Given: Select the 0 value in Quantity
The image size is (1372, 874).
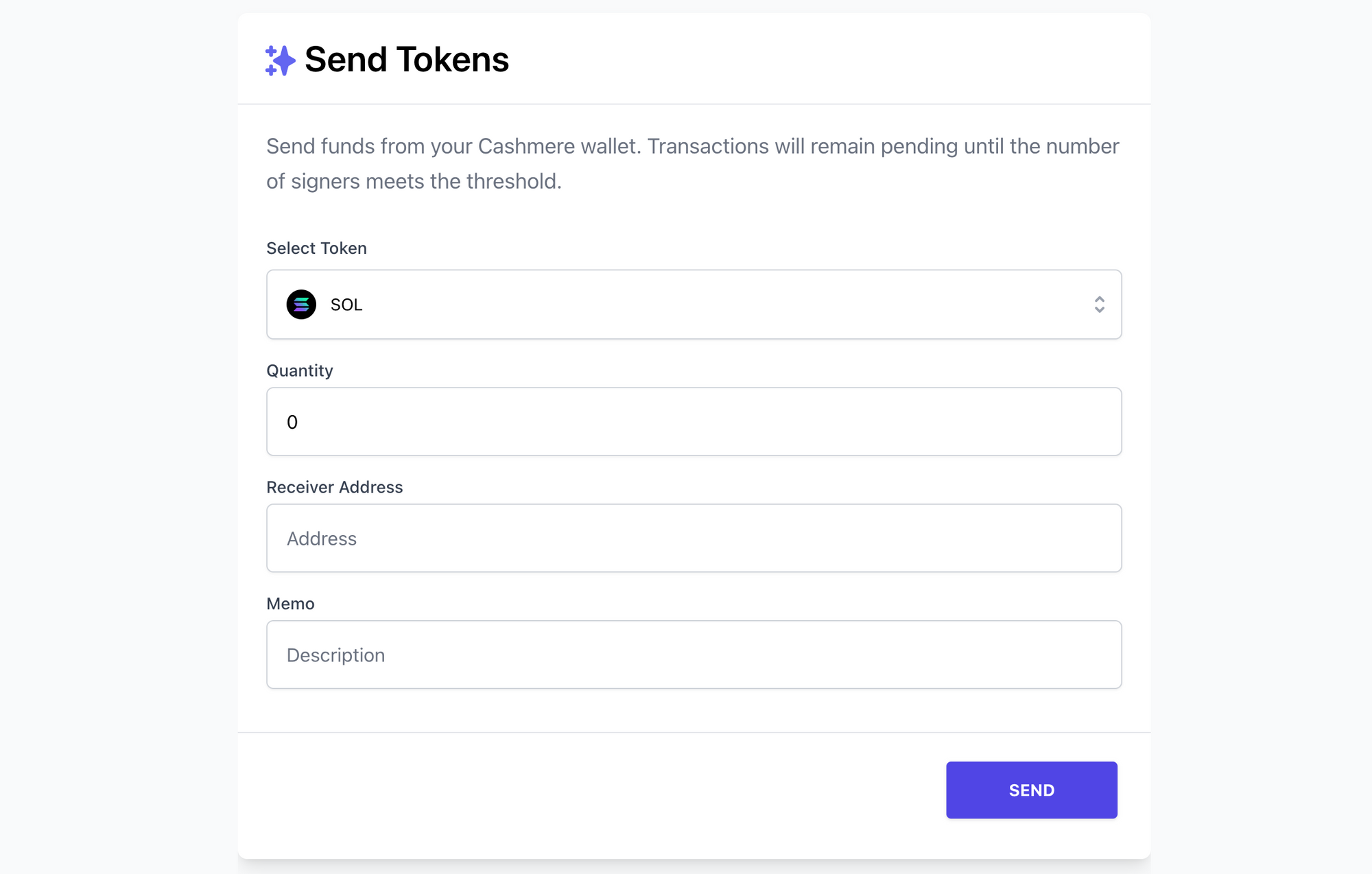Looking at the screenshot, I should 292,422.
